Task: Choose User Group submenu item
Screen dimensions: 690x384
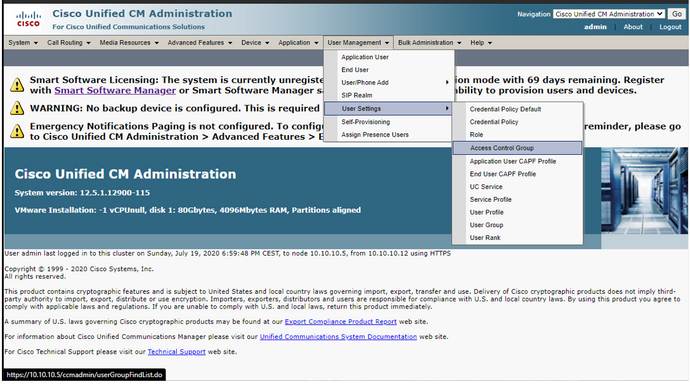Action: pyautogui.click(x=518, y=225)
